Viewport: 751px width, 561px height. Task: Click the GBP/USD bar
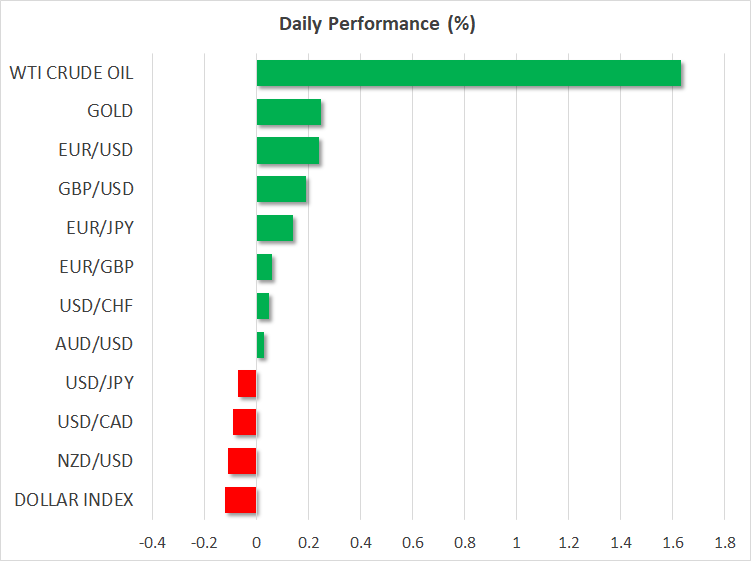tap(281, 189)
